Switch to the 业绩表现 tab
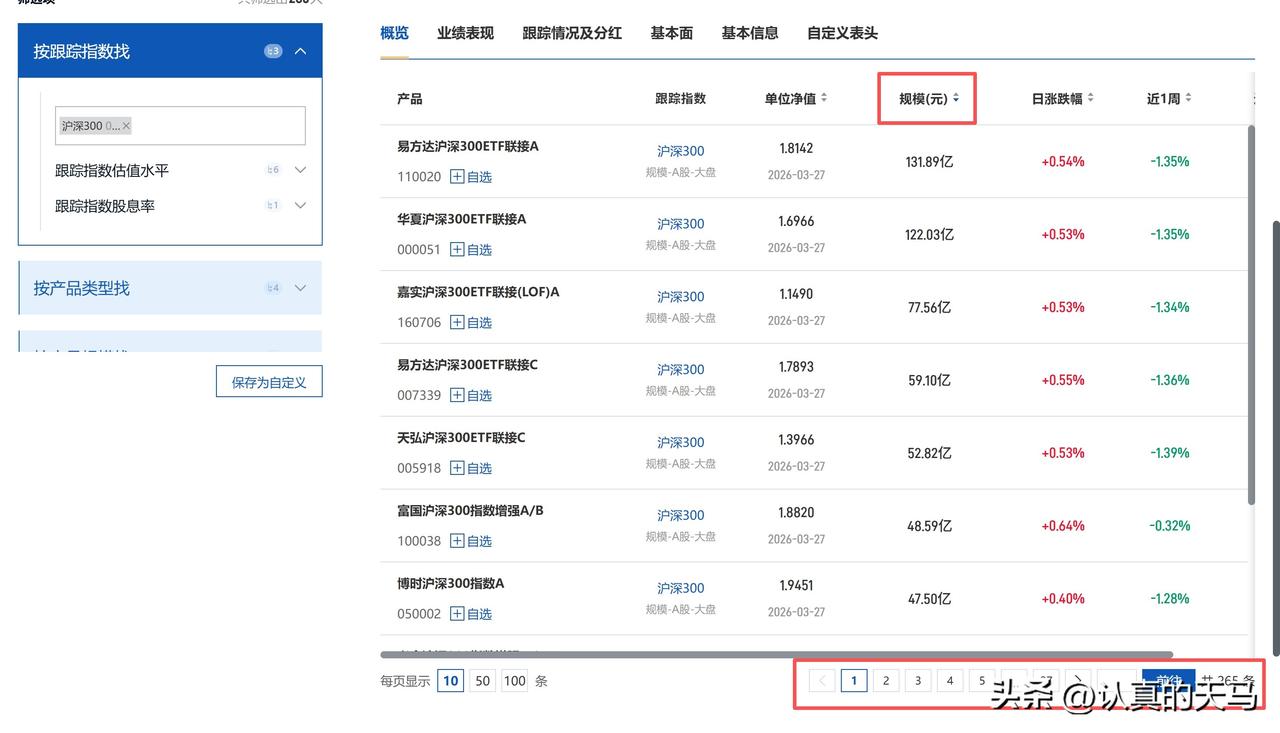Screen dimensions: 1280x733 pos(465,33)
